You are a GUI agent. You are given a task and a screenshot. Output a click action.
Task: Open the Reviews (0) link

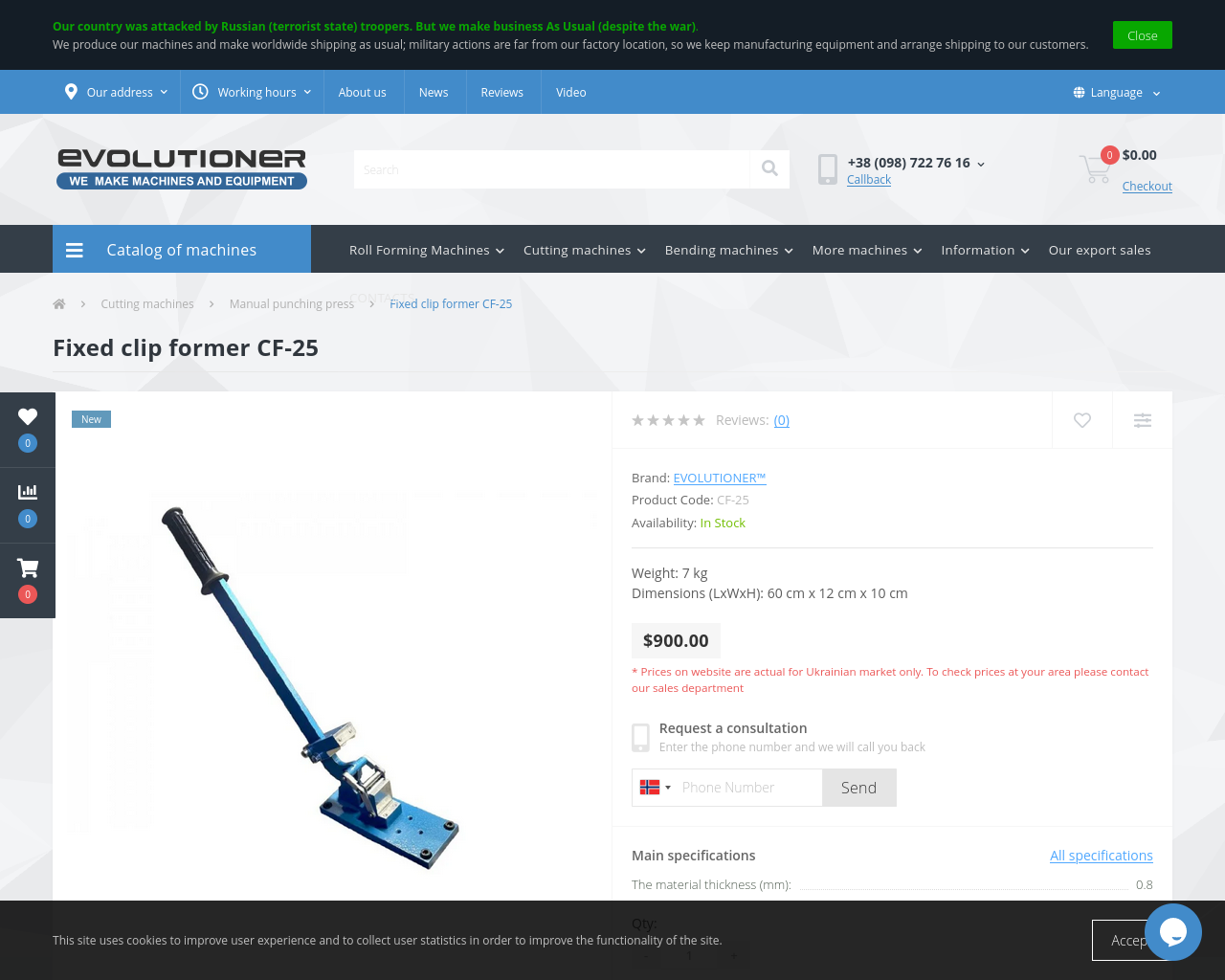pyautogui.click(x=781, y=420)
